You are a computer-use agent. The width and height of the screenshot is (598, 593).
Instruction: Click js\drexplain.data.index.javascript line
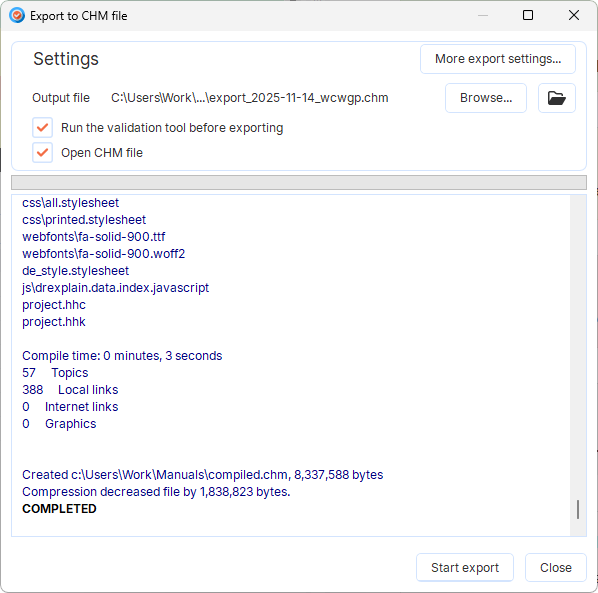(116, 288)
